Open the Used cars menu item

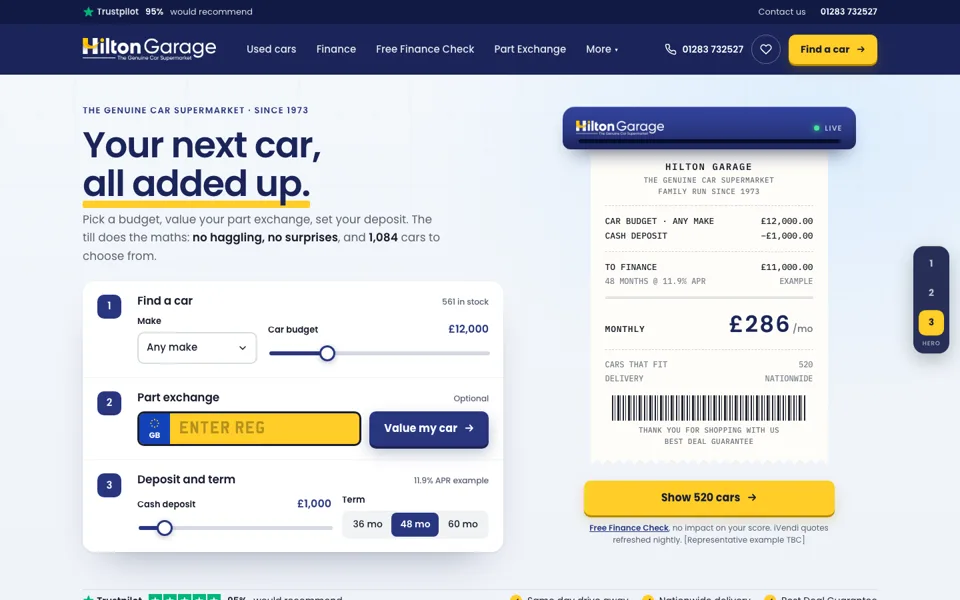271,49
